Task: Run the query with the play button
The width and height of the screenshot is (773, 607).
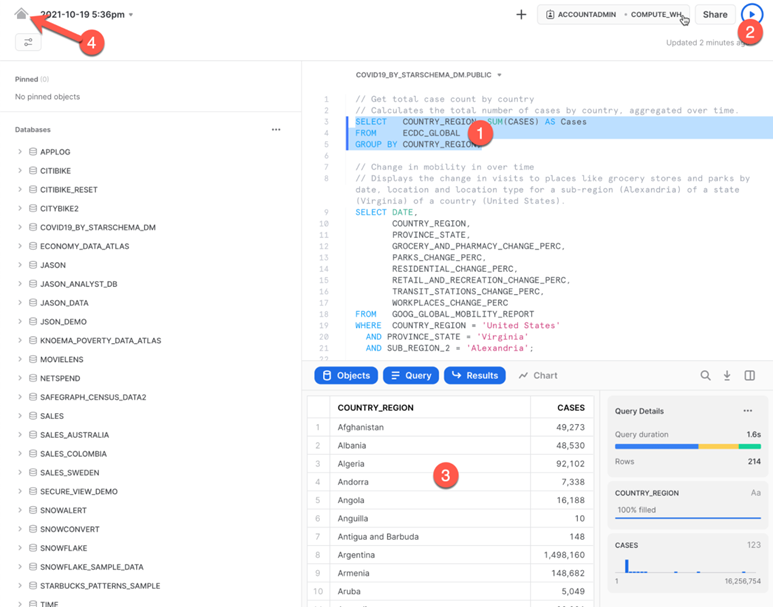Action: click(x=752, y=14)
